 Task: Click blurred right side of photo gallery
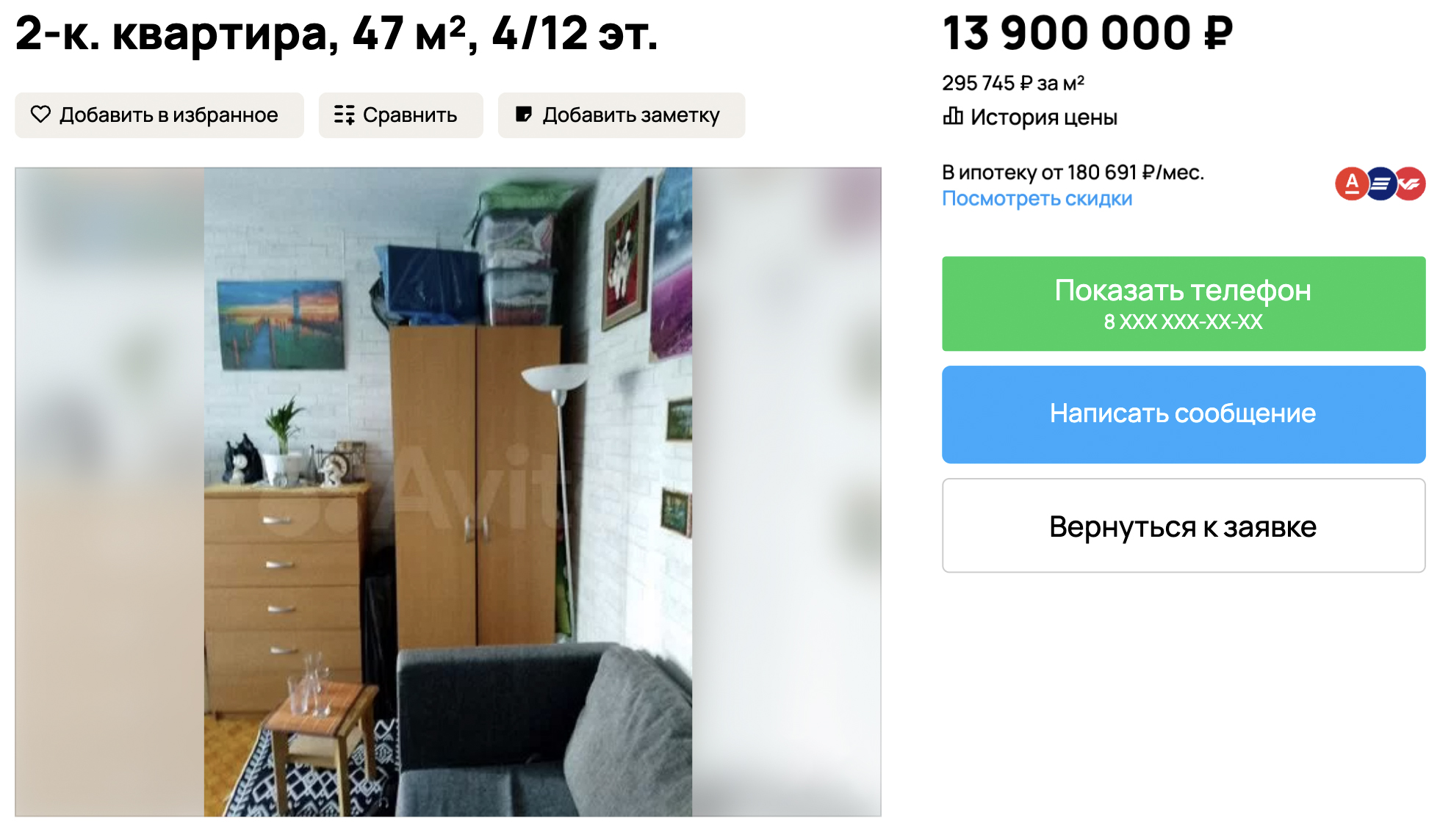click(x=786, y=492)
